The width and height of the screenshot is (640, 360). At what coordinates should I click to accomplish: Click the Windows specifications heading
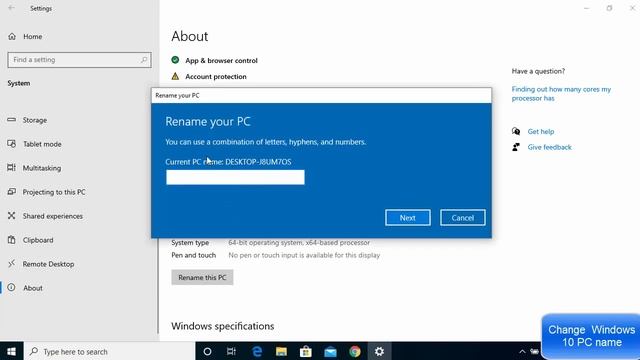click(222, 326)
